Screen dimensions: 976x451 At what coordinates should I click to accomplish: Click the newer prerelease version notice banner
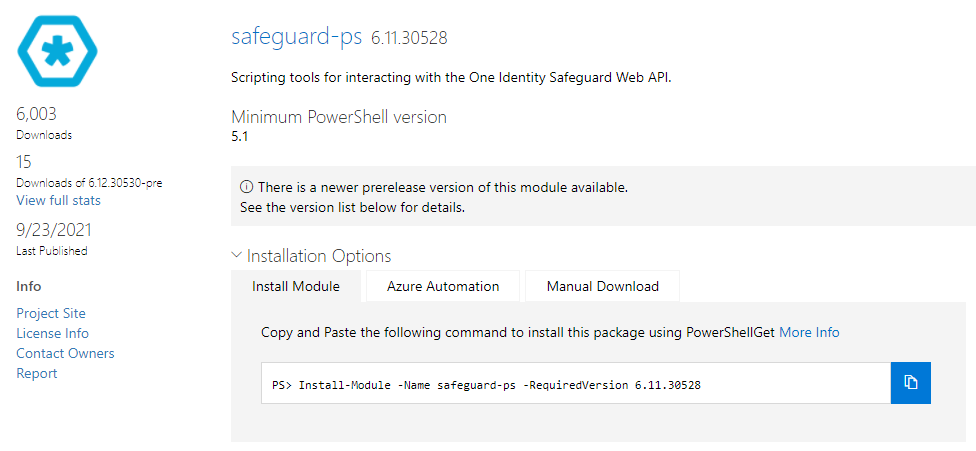tap(603, 196)
